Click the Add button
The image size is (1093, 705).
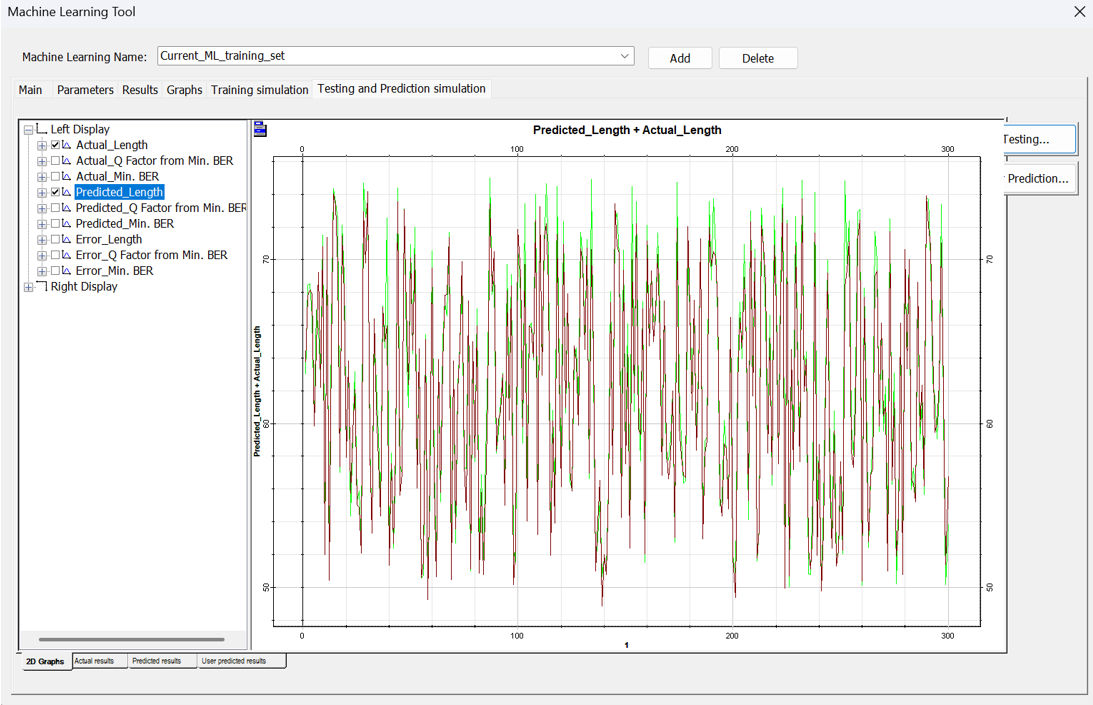click(680, 58)
